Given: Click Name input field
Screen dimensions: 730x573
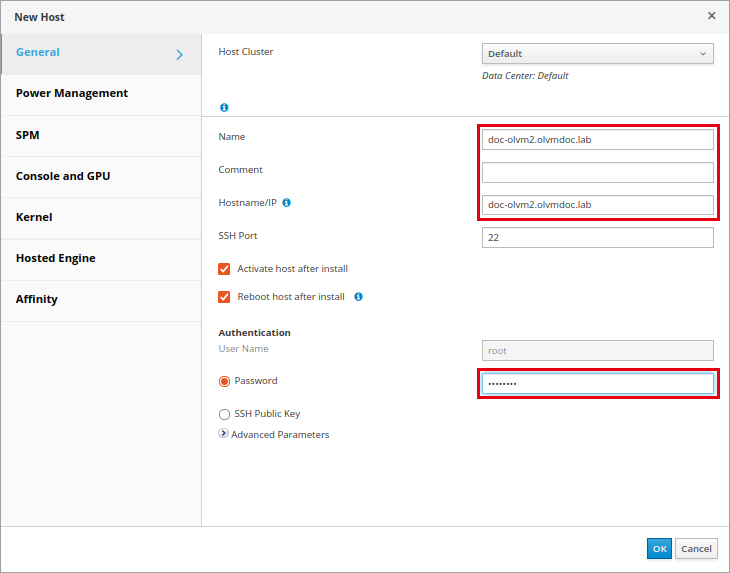Looking at the screenshot, I should pyautogui.click(x=598, y=140).
